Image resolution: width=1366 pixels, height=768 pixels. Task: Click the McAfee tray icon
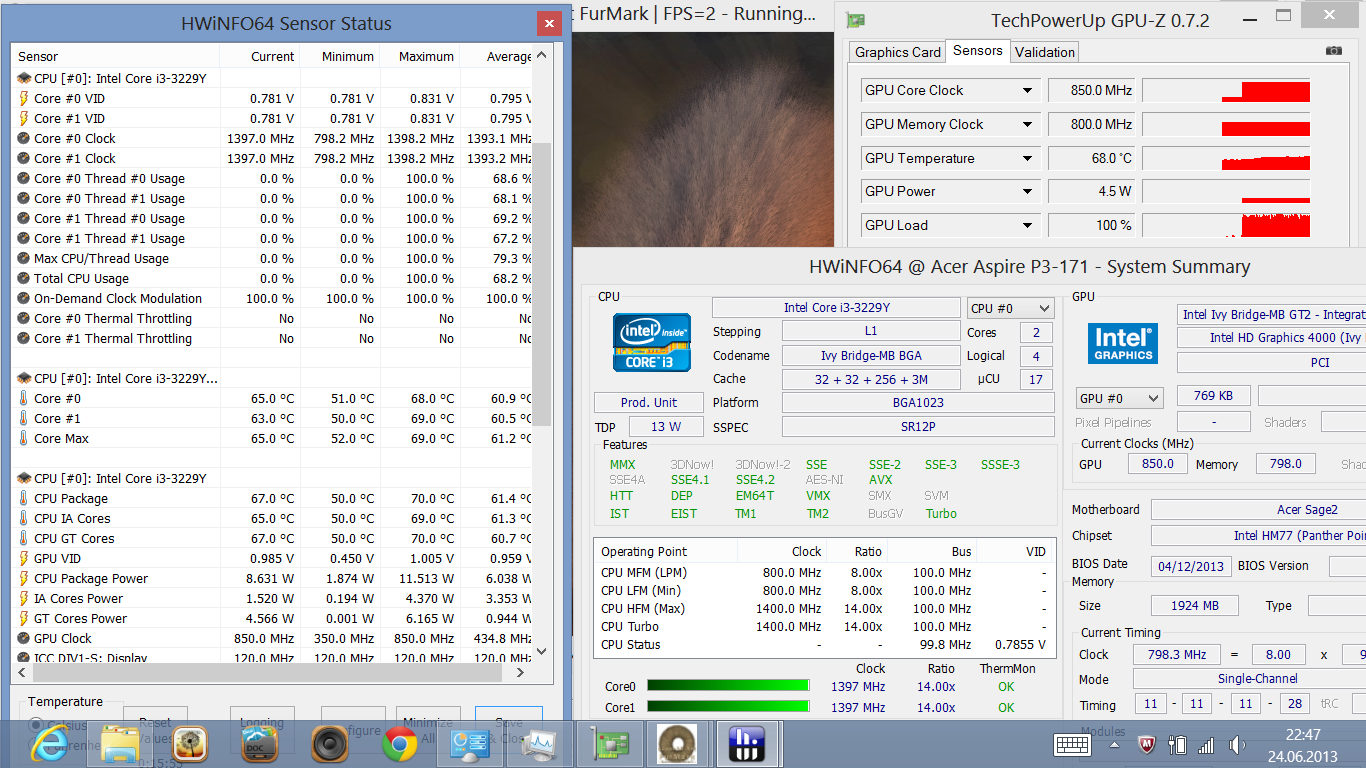coord(1147,745)
